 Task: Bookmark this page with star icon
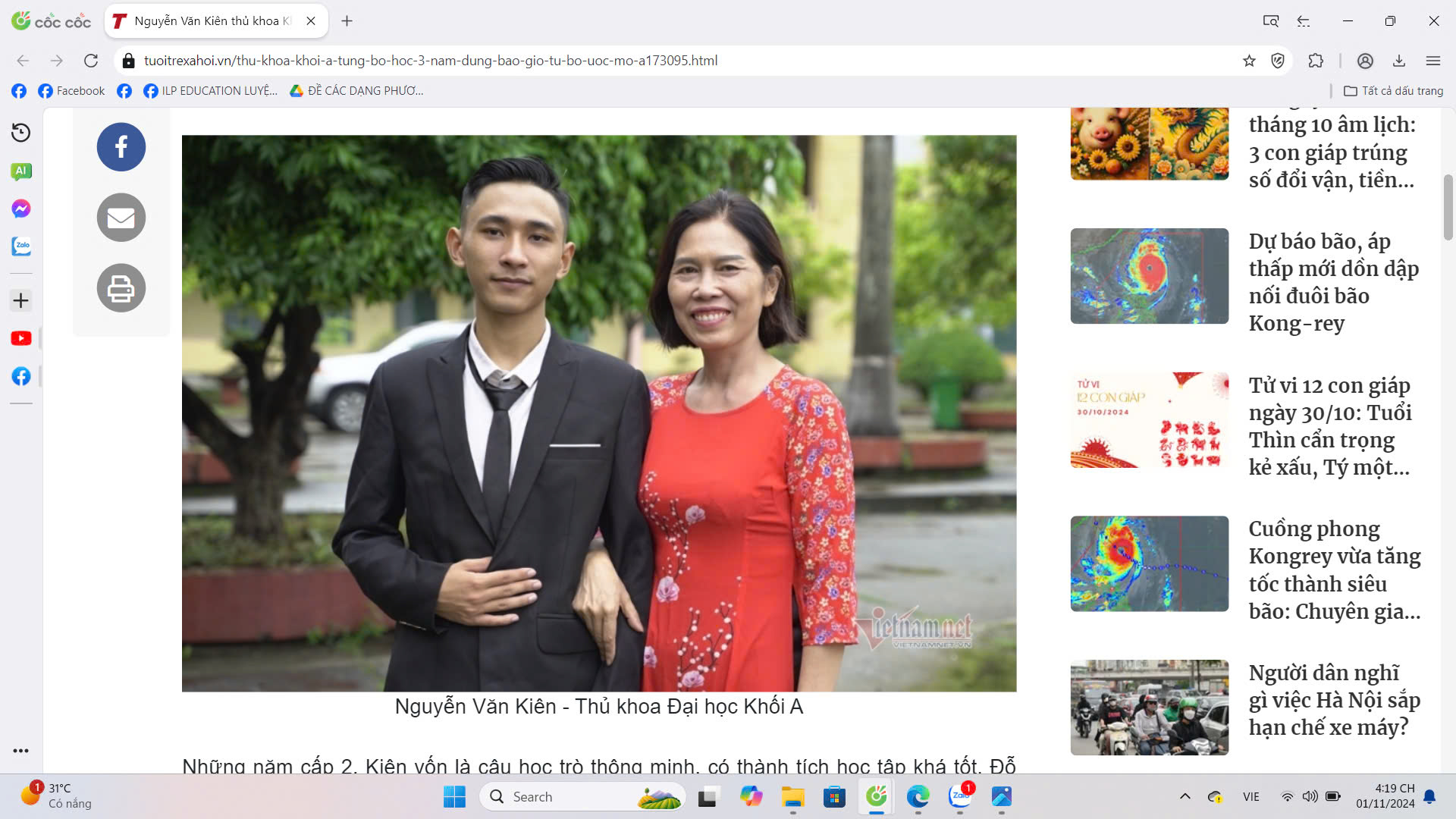pos(1249,61)
